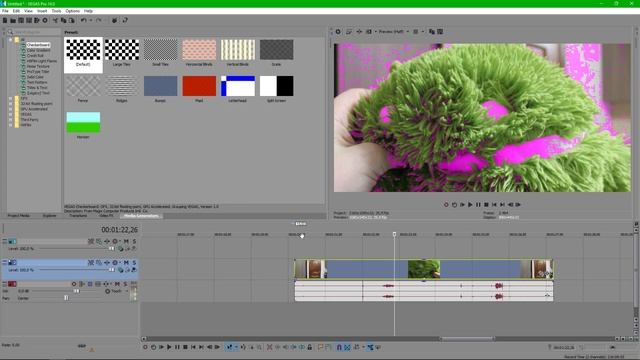Screen dimensions: 640x360
Task: Open Track FX on the top video track
Action: click(107, 241)
